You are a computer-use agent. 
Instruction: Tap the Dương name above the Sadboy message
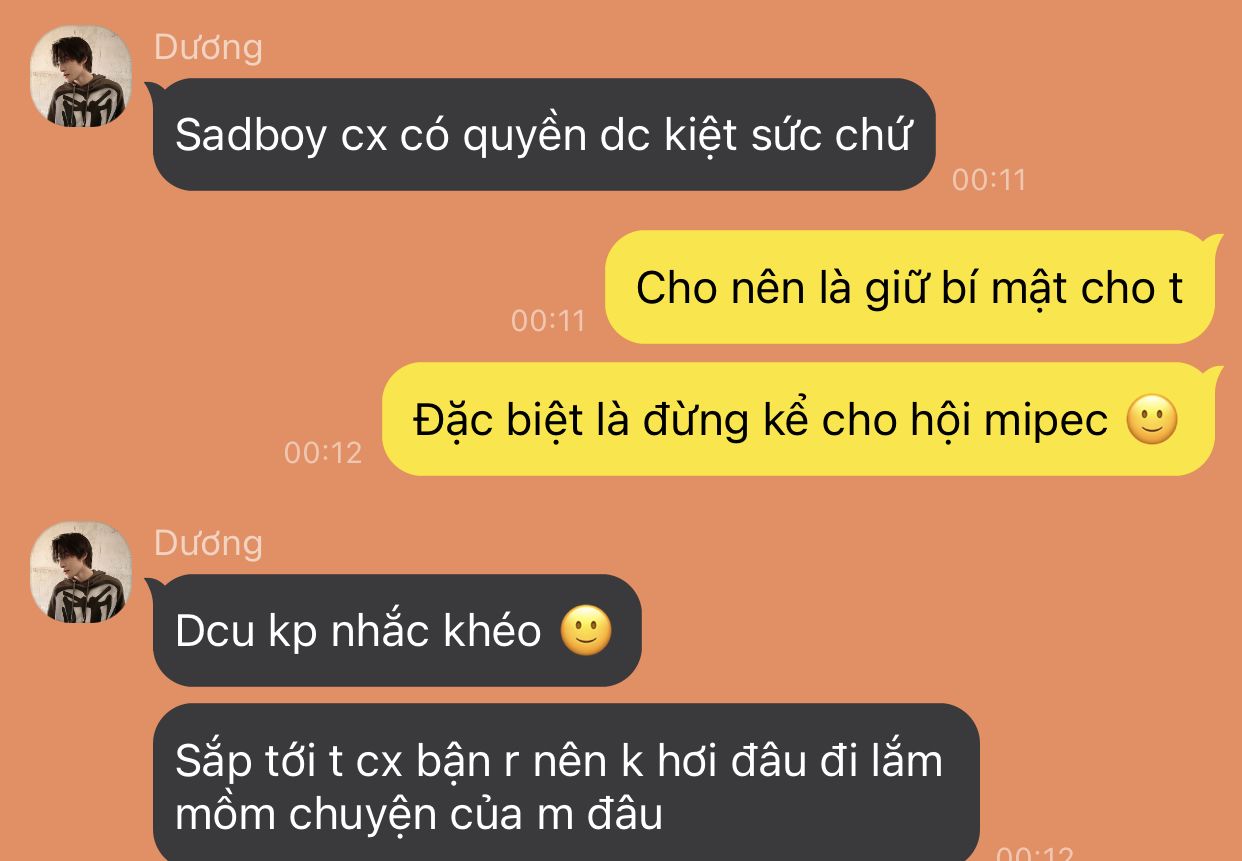[x=208, y=47]
